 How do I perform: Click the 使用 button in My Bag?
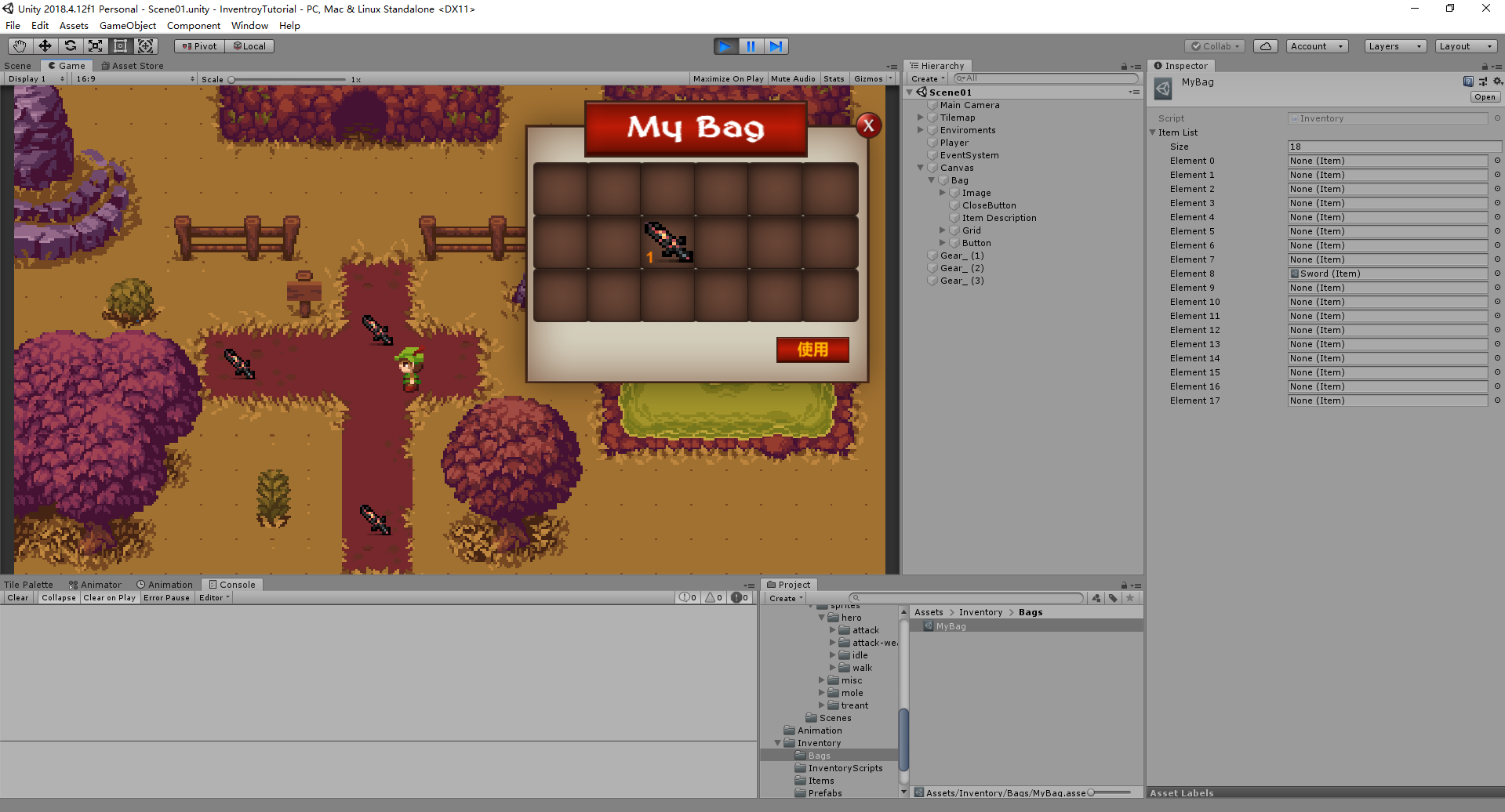coord(812,350)
